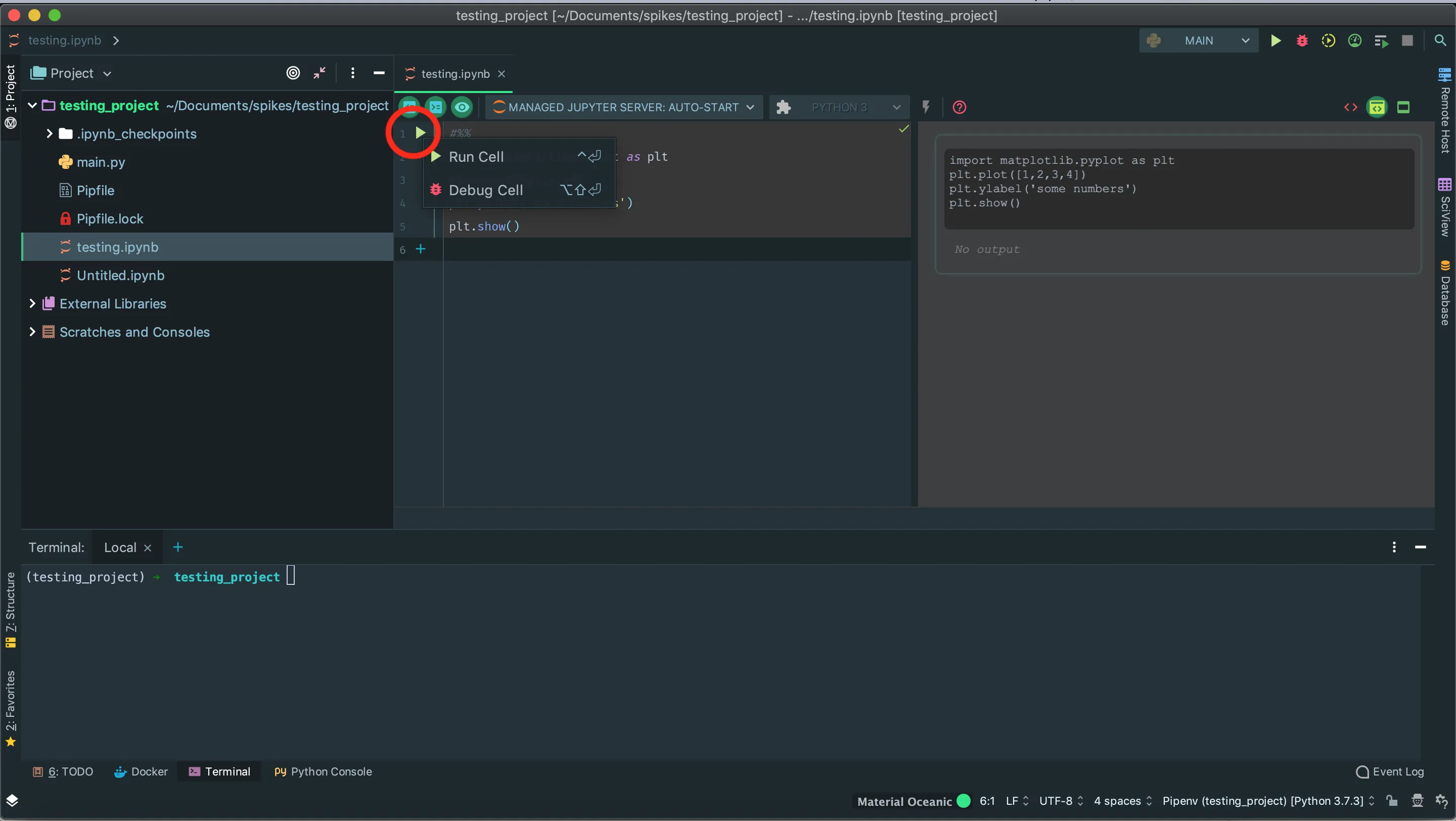Click the stop square icon in toolbar
Screen dimensions: 1456x821
pyautogui.click(x=1407, y=40)
